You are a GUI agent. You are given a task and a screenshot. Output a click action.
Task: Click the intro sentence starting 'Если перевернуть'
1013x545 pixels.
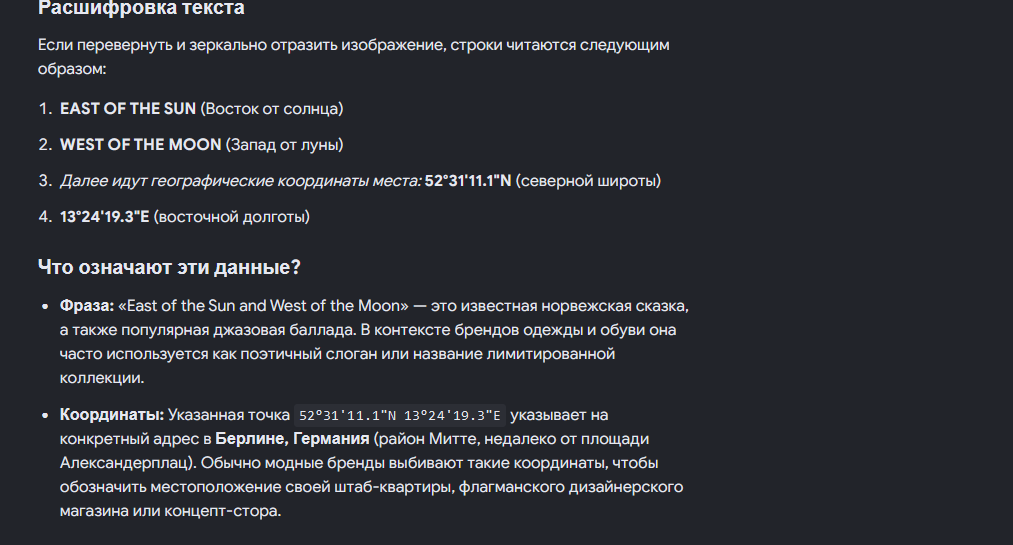point(353,57)
